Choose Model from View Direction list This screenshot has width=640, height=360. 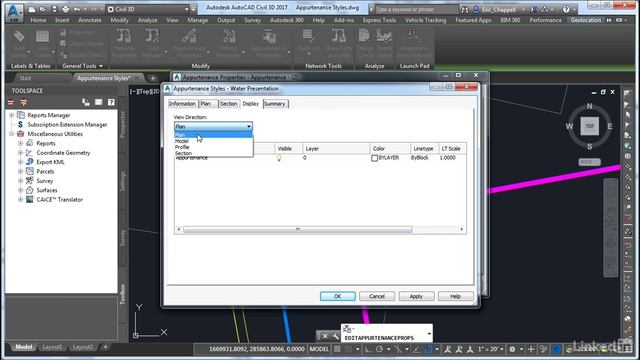click(x=213, y=141)
